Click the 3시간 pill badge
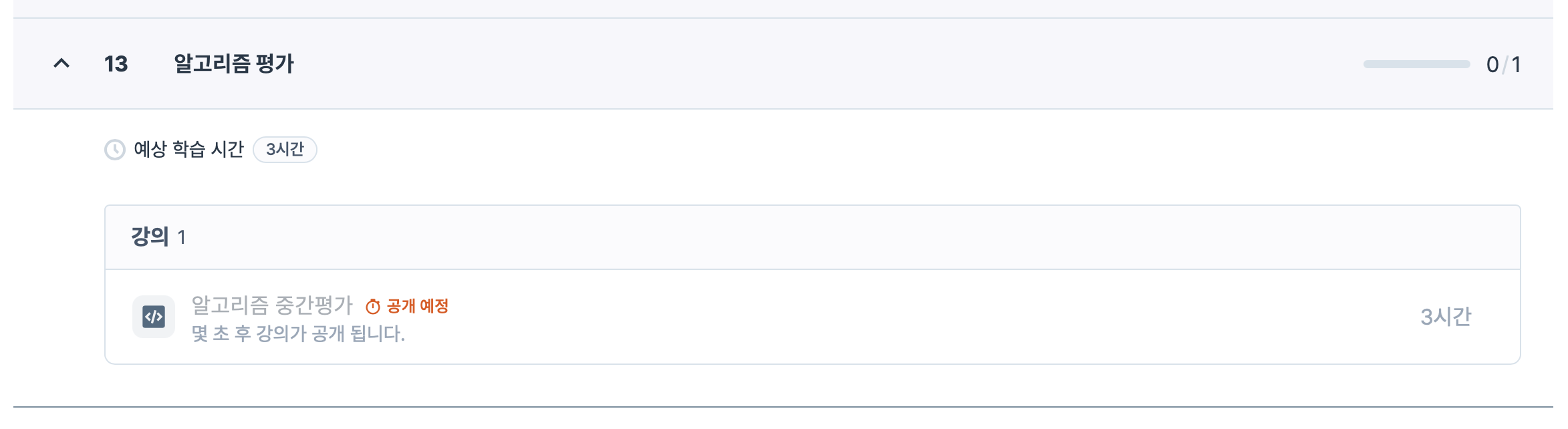The image size is (1568, 429). [285, 149]
